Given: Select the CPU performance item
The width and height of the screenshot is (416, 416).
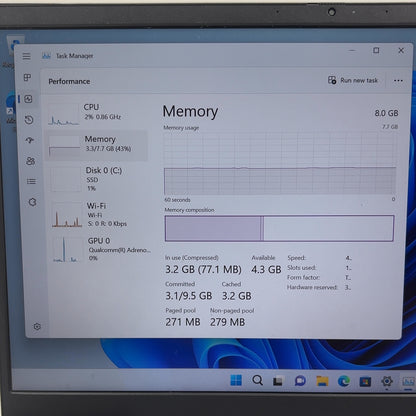Looking at the screenshot, I should point(97,114).
